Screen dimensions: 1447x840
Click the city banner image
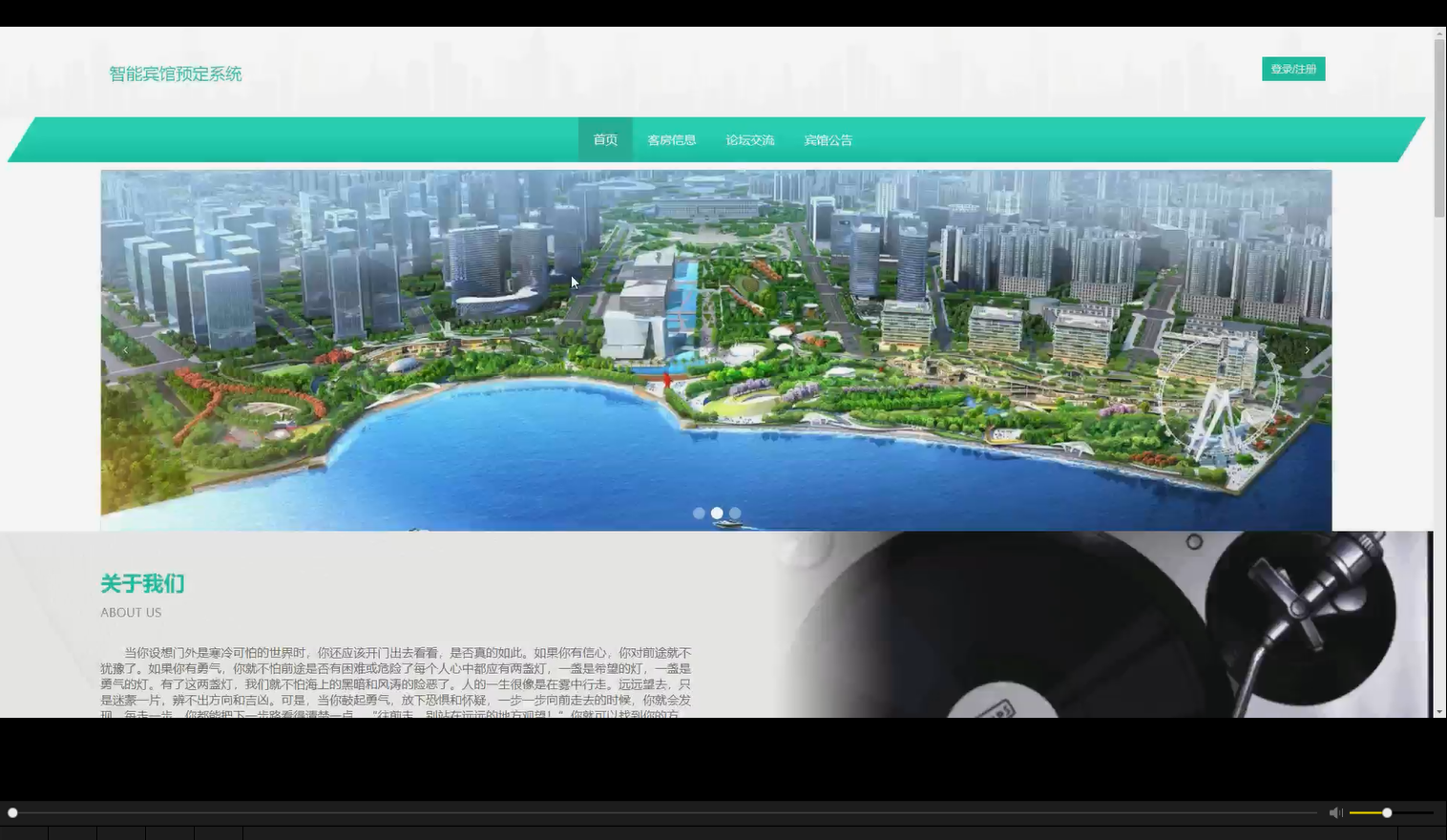[716, 350]
